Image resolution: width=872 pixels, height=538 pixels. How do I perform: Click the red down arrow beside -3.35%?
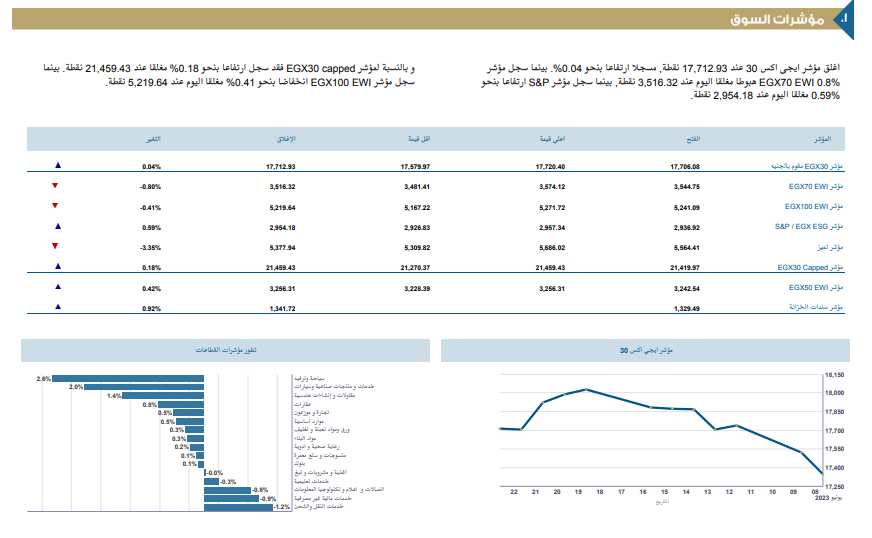(56, 246)
